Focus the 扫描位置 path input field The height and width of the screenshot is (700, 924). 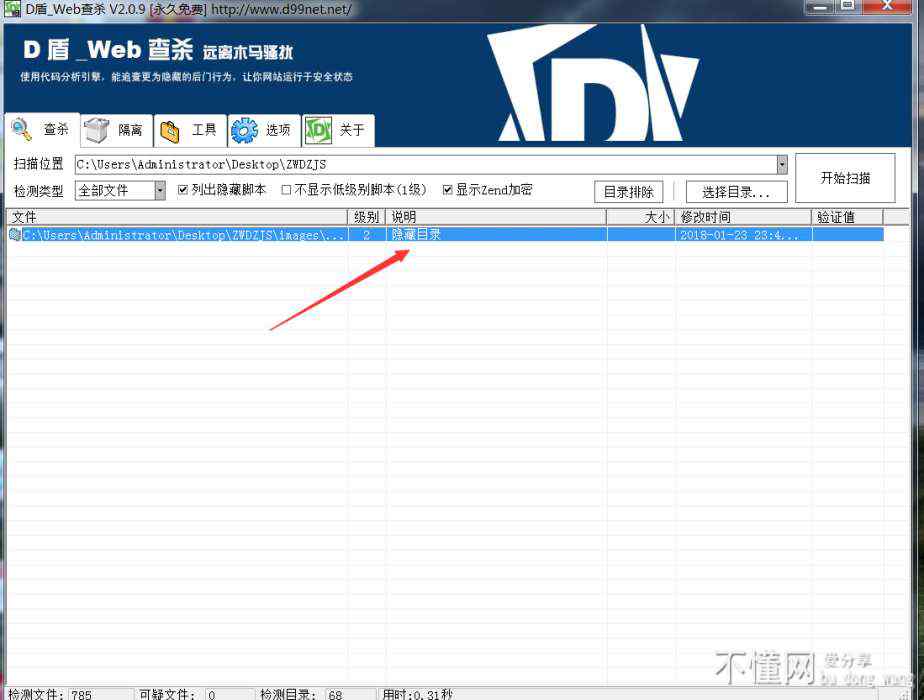coord(425,164)
